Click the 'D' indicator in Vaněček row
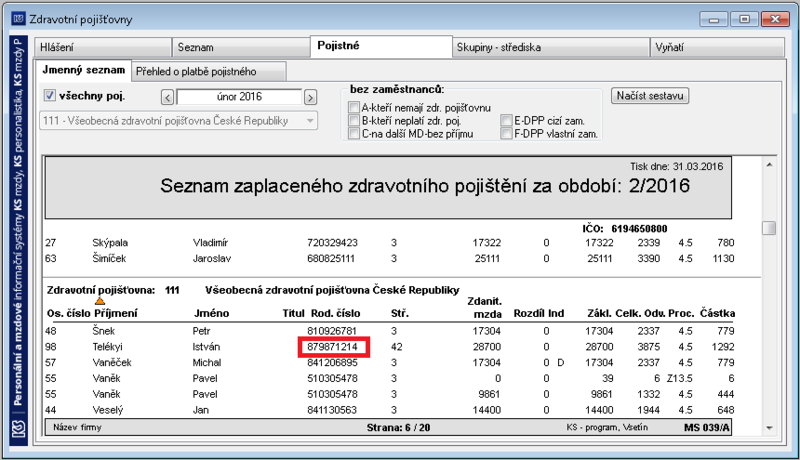Image resolution: width=800 pixels, height=460 pixels. pos(561,363)
